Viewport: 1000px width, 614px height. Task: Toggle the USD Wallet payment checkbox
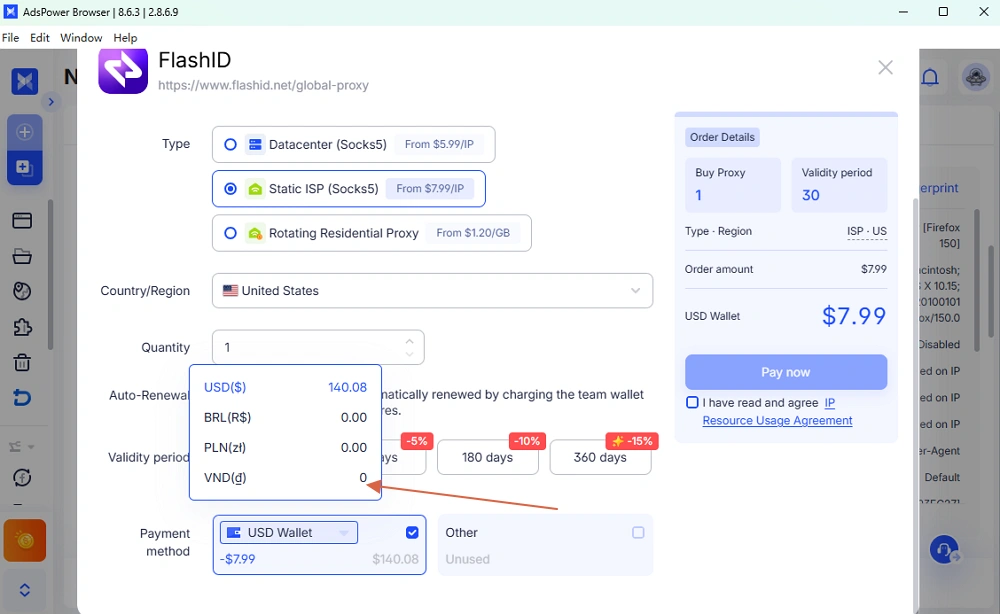412,532
